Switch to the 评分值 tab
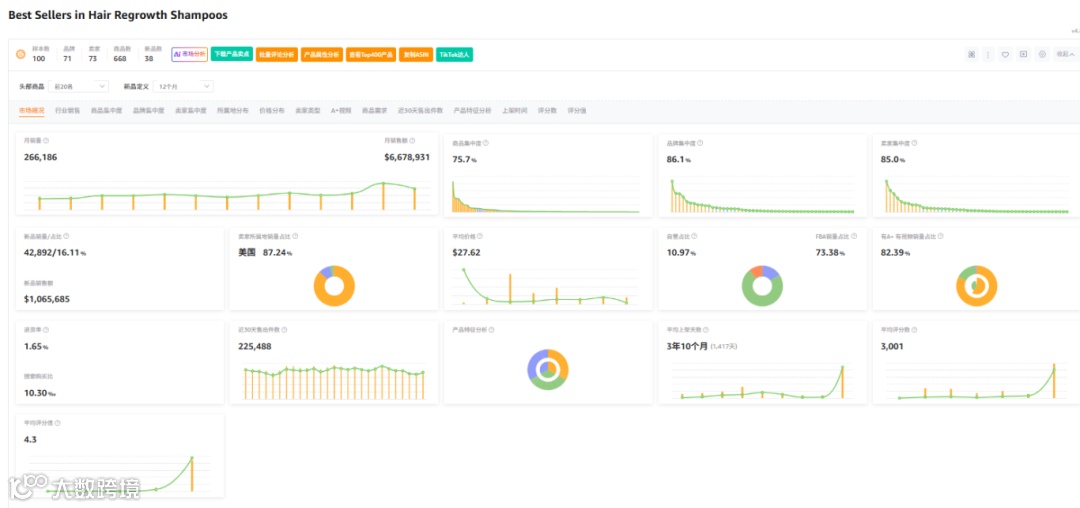 577,110
